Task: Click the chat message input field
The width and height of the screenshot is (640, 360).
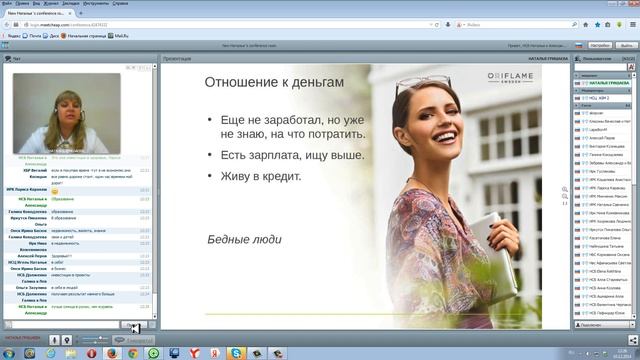Action: pyautogui.click(x=66, y=325)
